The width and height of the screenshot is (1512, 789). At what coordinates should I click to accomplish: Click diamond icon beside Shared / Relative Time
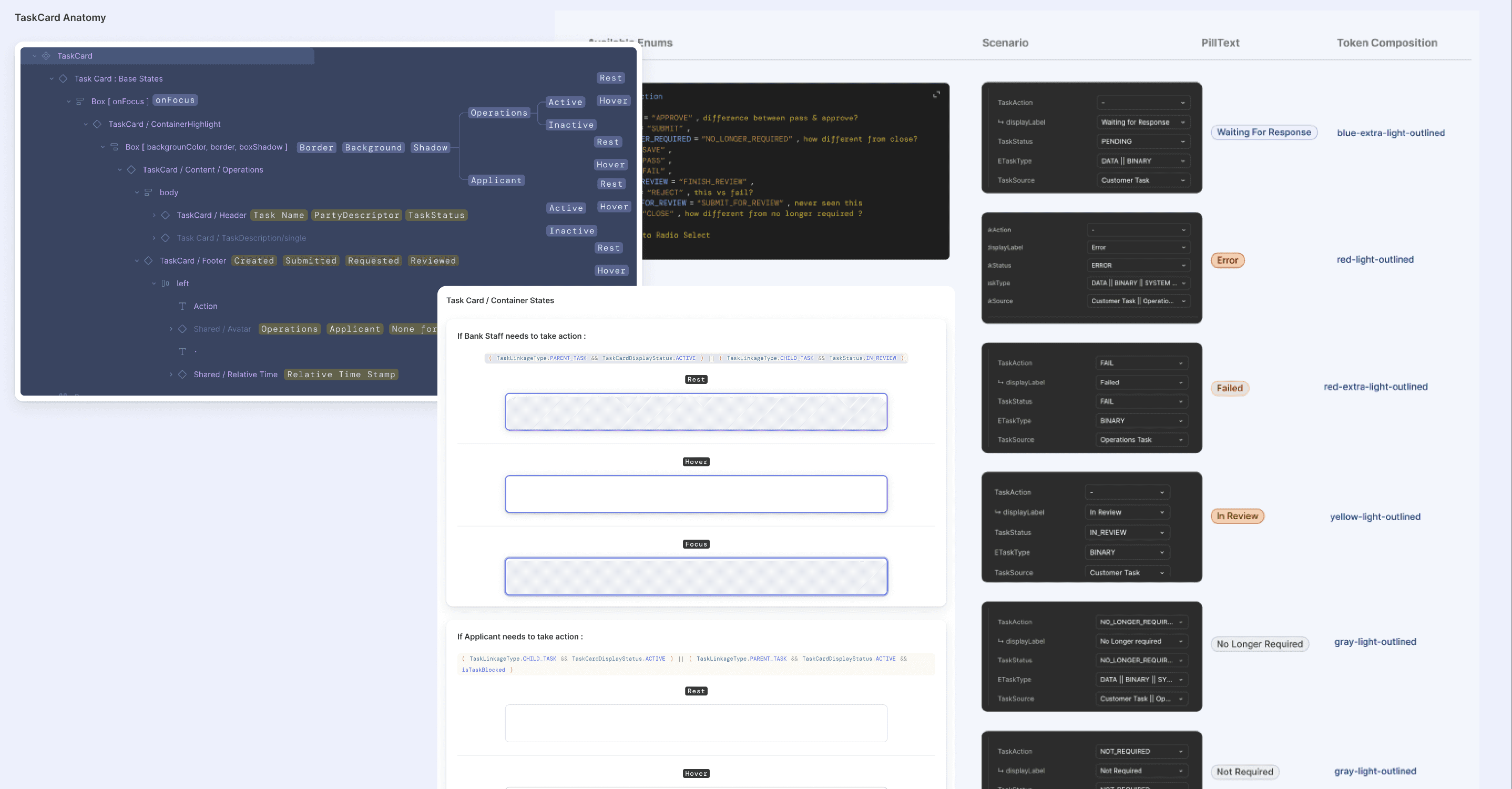pyautogui.click(x=182, y=375)
